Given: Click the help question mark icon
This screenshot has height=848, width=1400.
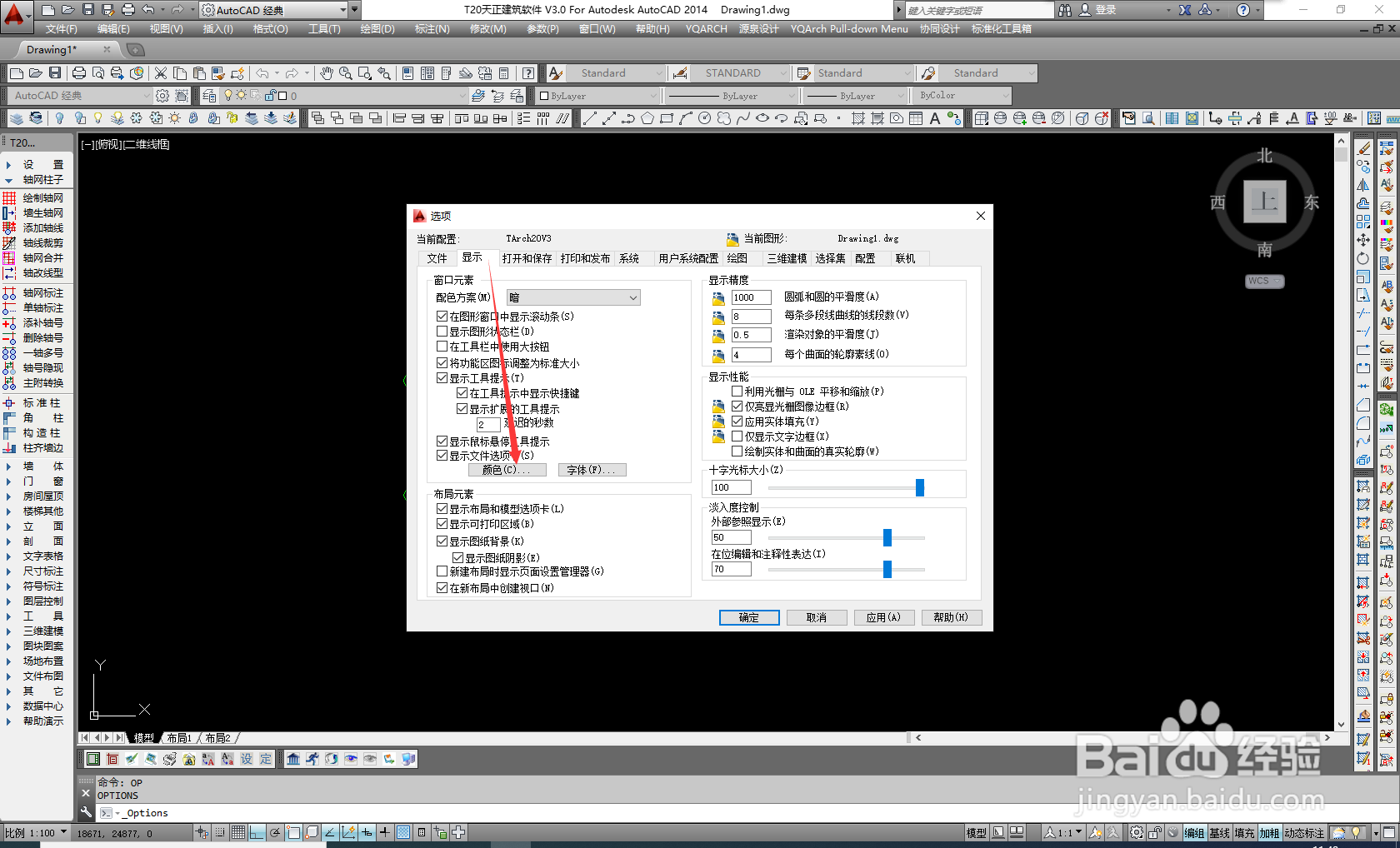Looking at the screenshot, I should pyautogui.click(x=1243, y=10).
